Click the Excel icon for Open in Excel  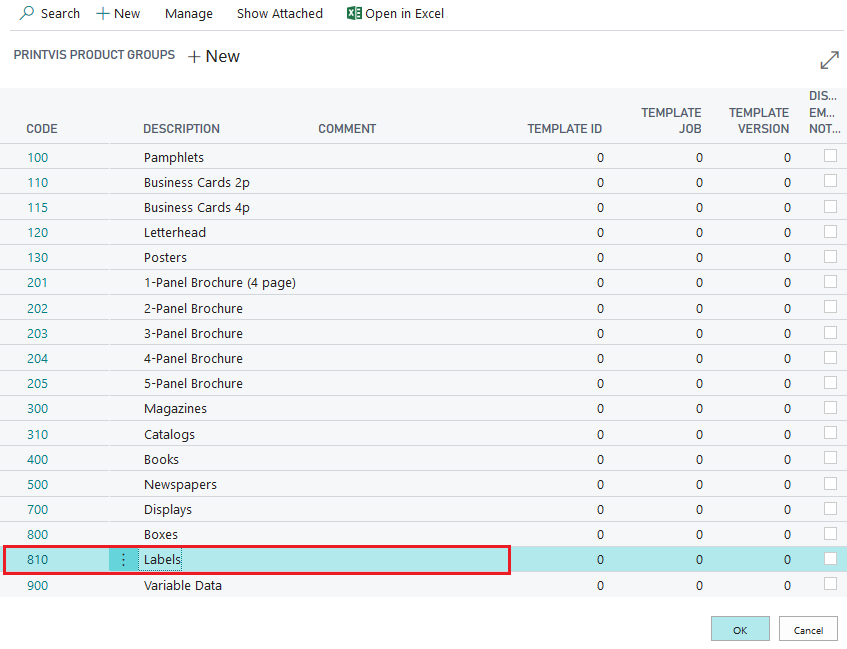[x=354, y=14]
